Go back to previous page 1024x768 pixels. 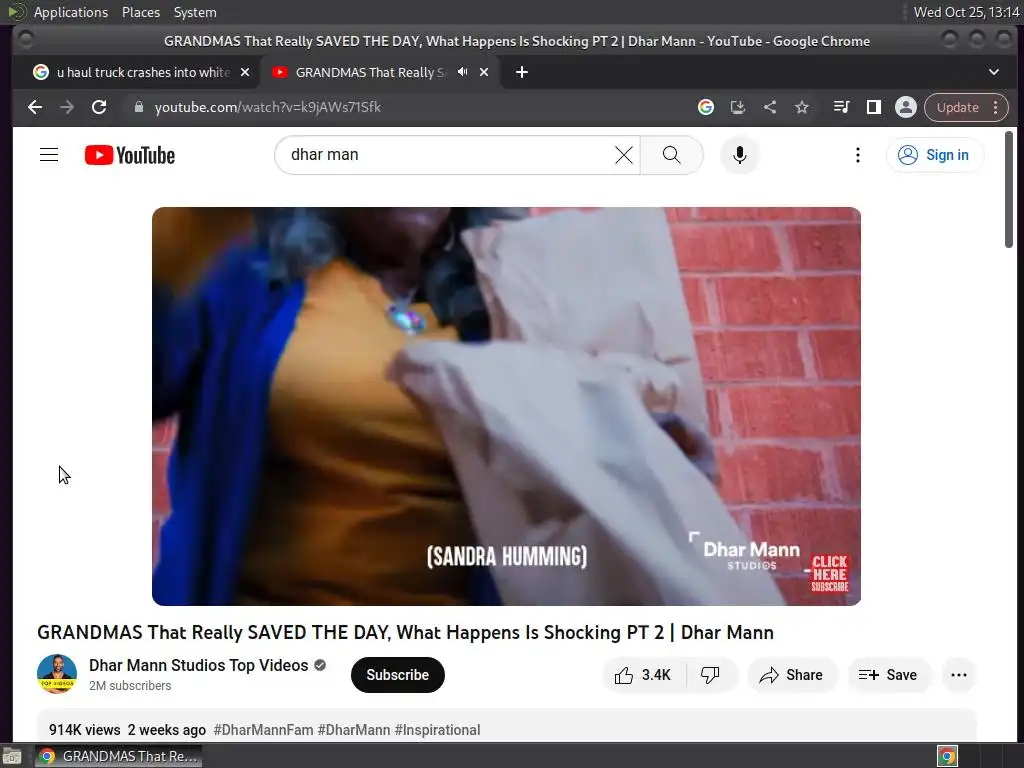point(35,107)
